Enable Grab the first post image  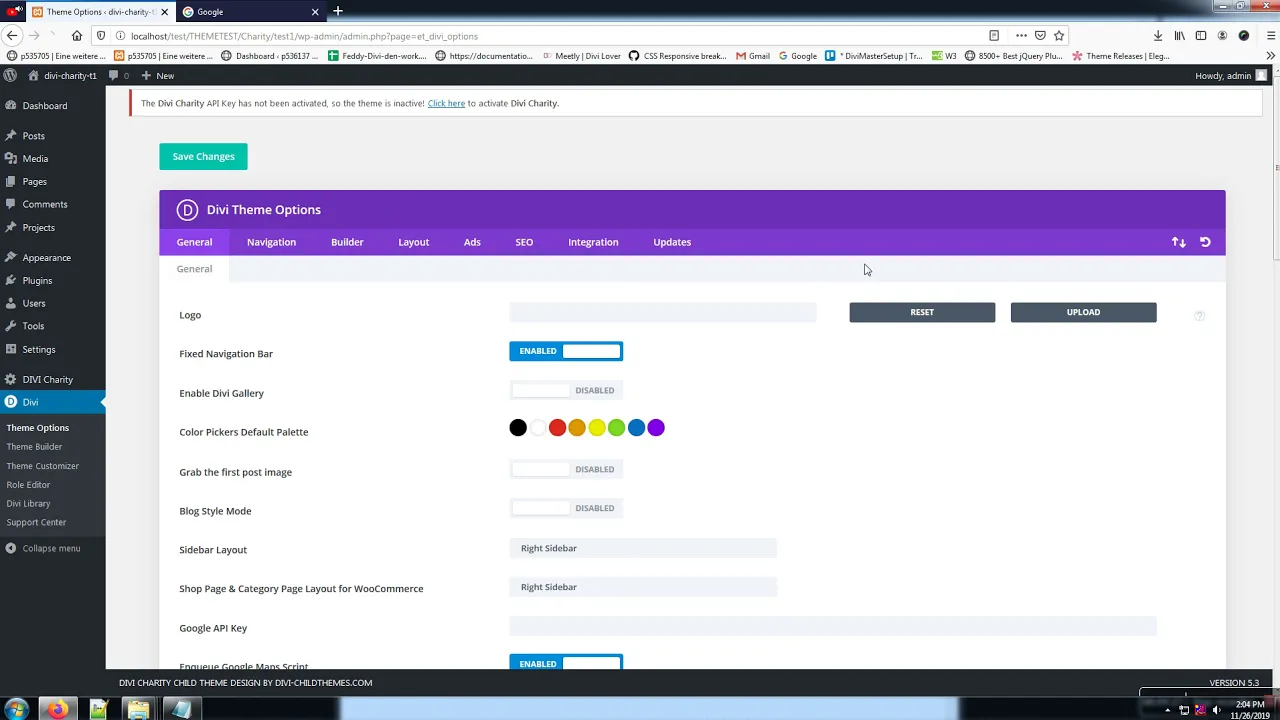click(x=566, y=469)
